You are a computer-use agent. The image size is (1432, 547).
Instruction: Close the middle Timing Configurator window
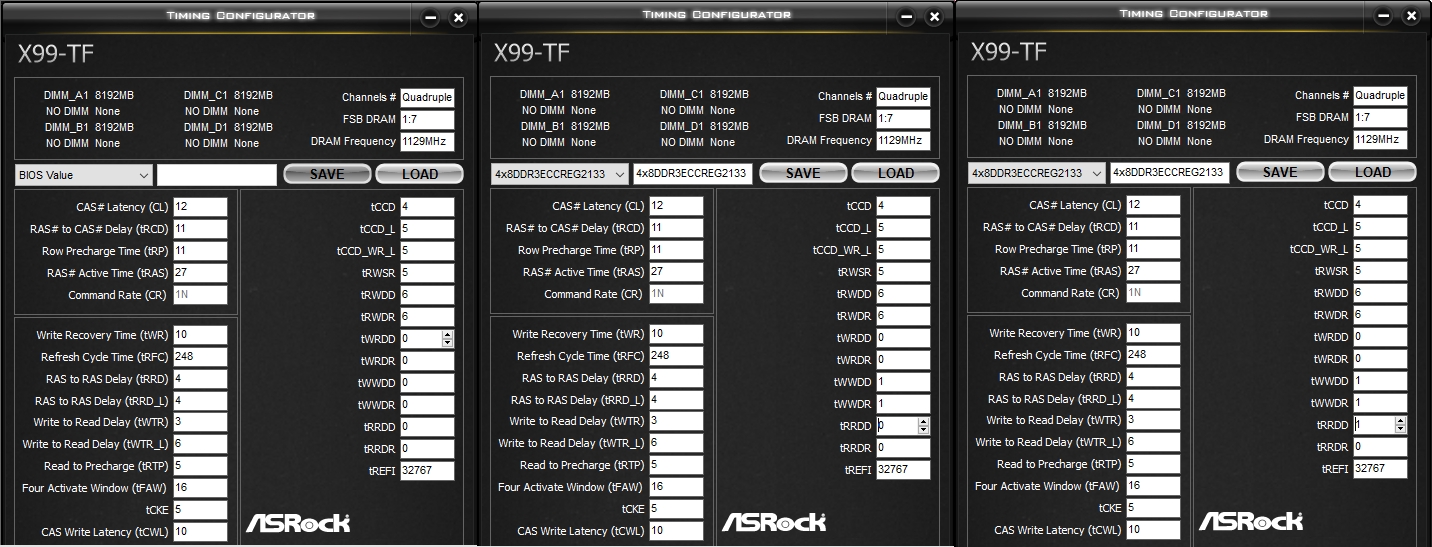[x=934, y=17]
